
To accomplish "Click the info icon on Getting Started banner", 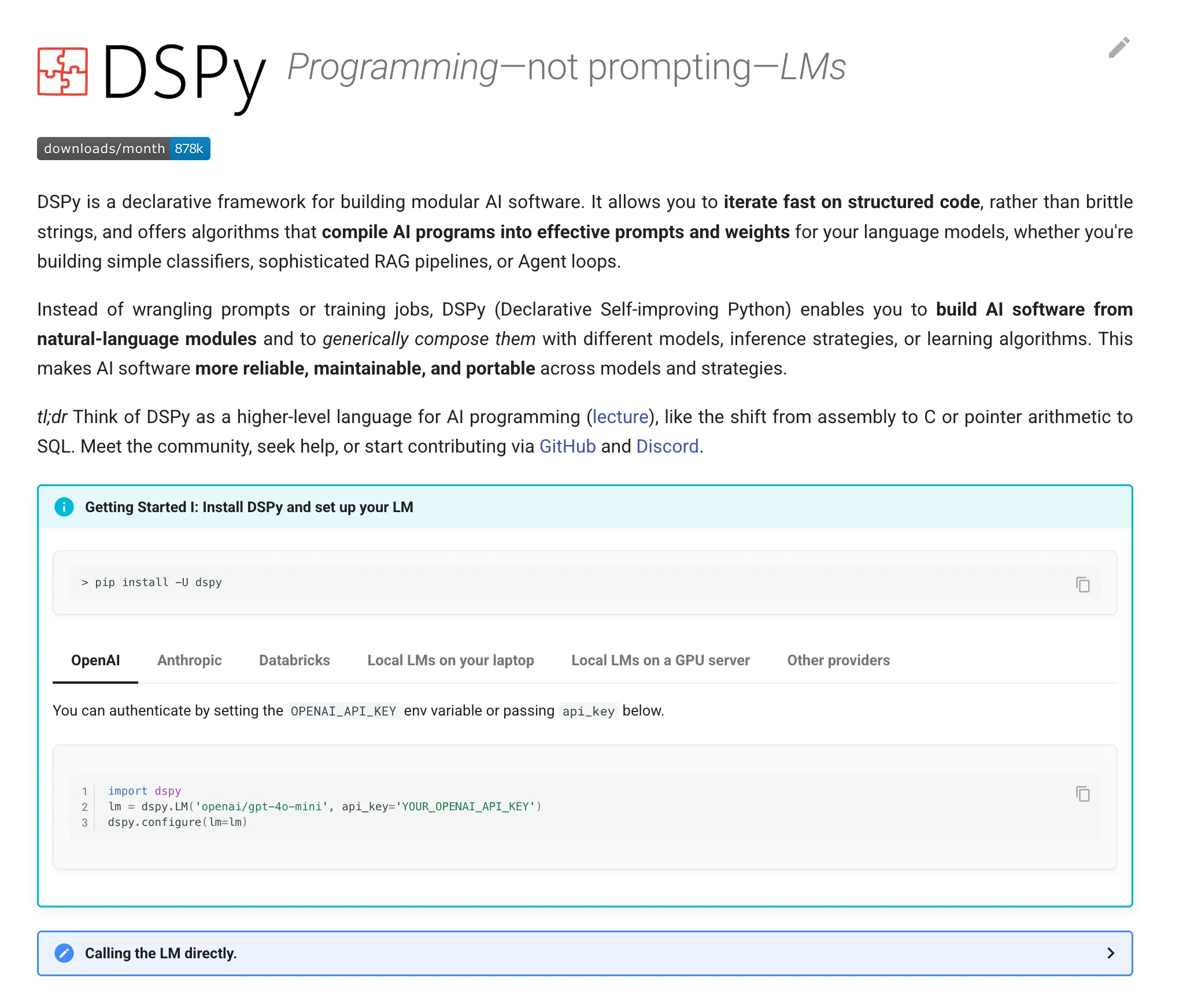I will tap(65, 507).
